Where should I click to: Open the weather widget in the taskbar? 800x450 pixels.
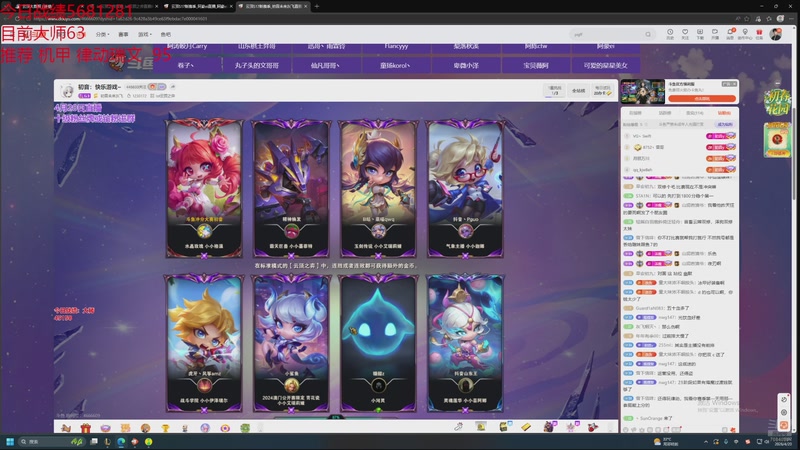coord(666,441)
